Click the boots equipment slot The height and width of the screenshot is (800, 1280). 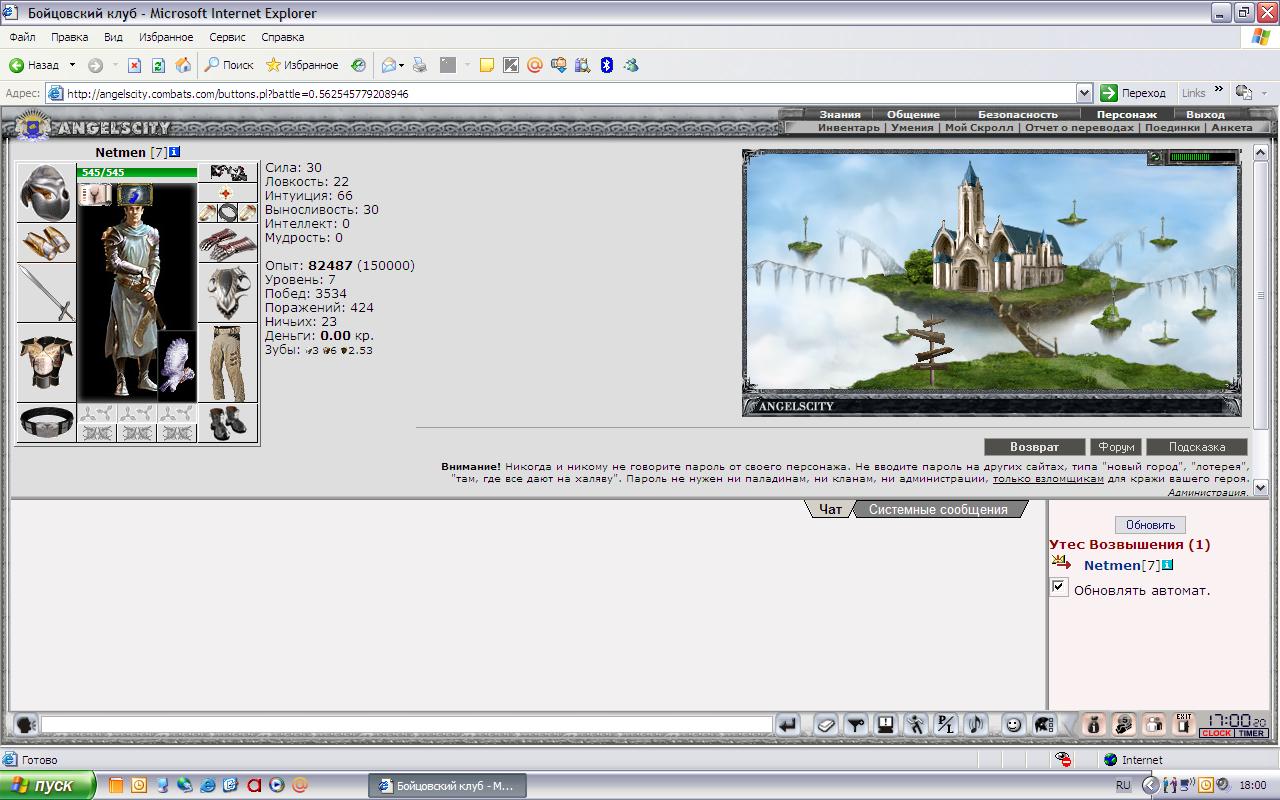click(228, 422)
